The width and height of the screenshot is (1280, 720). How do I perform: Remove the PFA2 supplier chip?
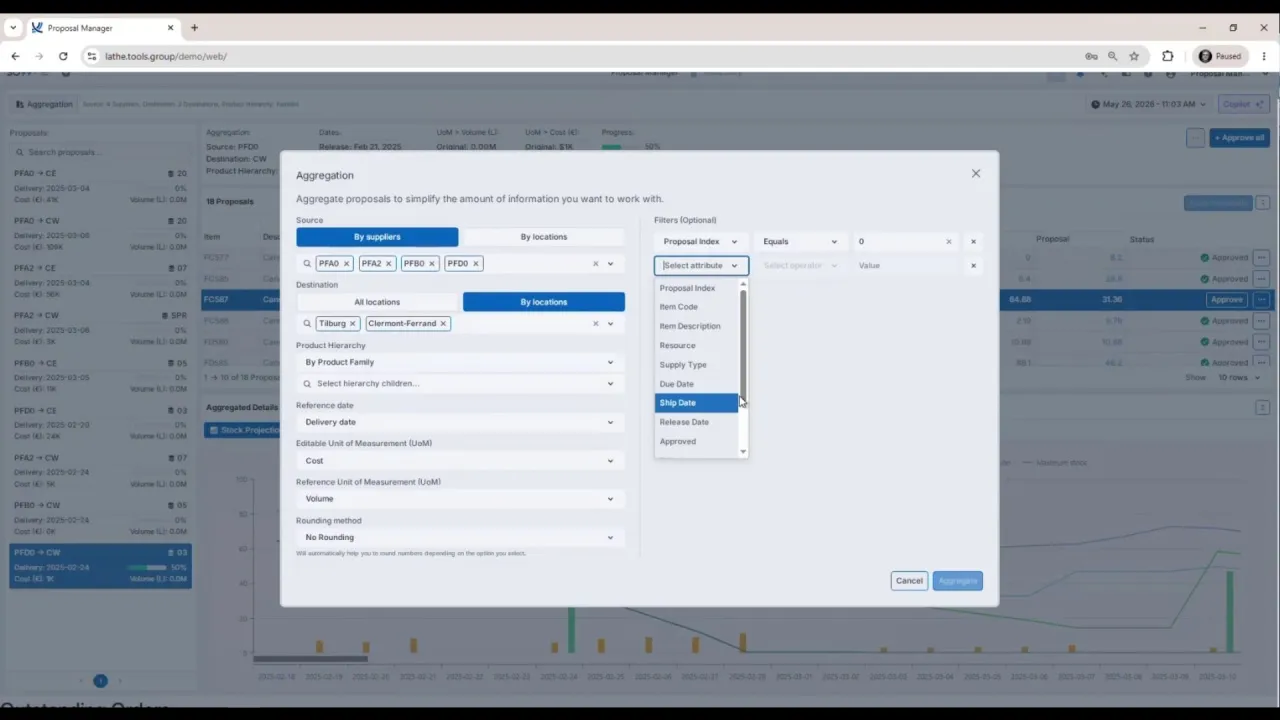[x=388, y=264]
